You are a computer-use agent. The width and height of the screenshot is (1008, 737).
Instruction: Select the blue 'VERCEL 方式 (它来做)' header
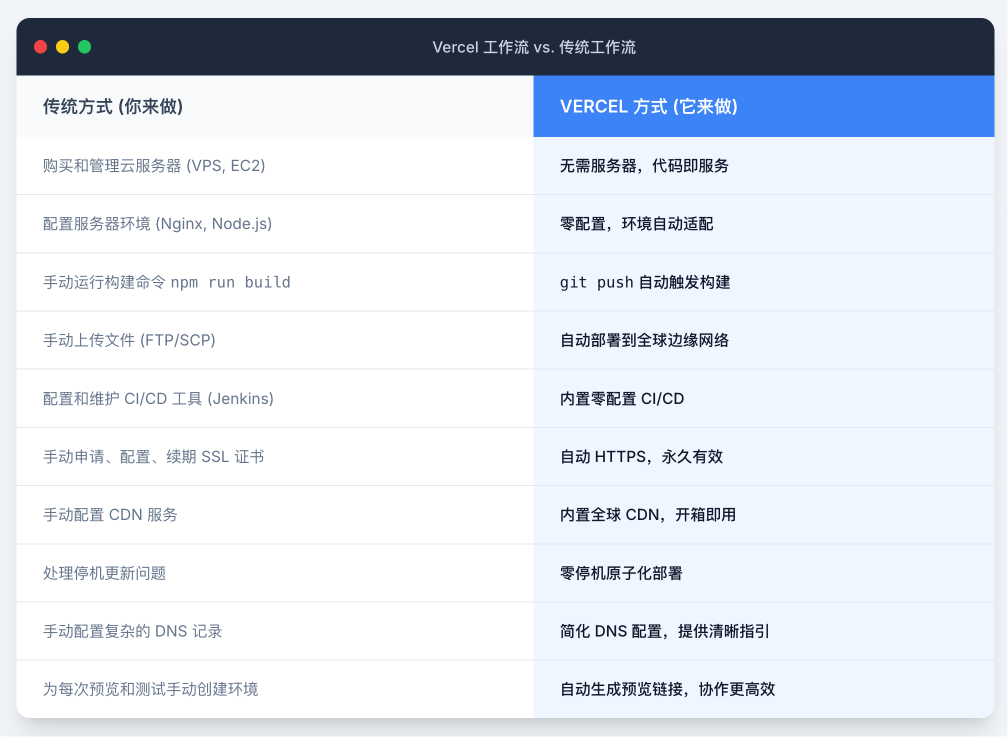(x=649, y=106)
